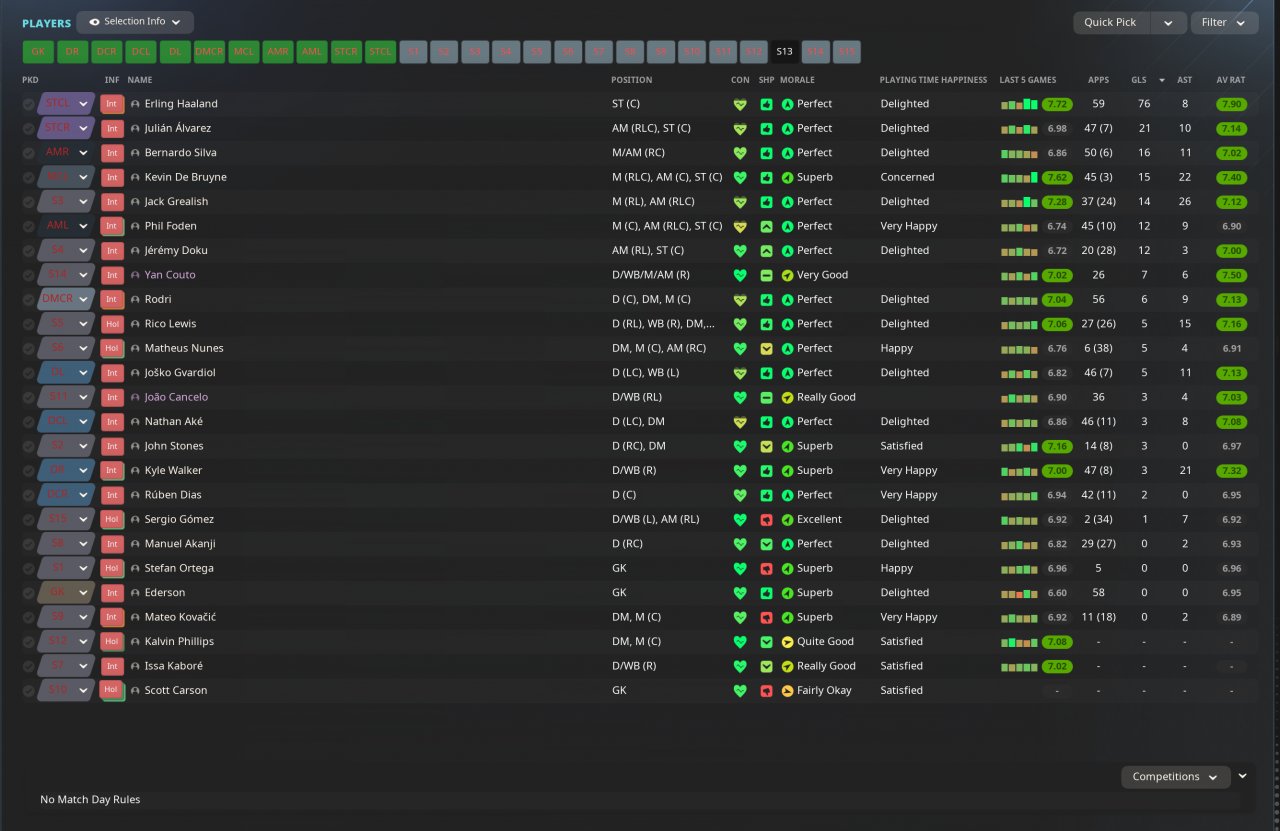Click Kevin De Bruyne's Superb morale icon
Image resolution: width=1280 pixels, height=831 pixels.
(787, 177)
